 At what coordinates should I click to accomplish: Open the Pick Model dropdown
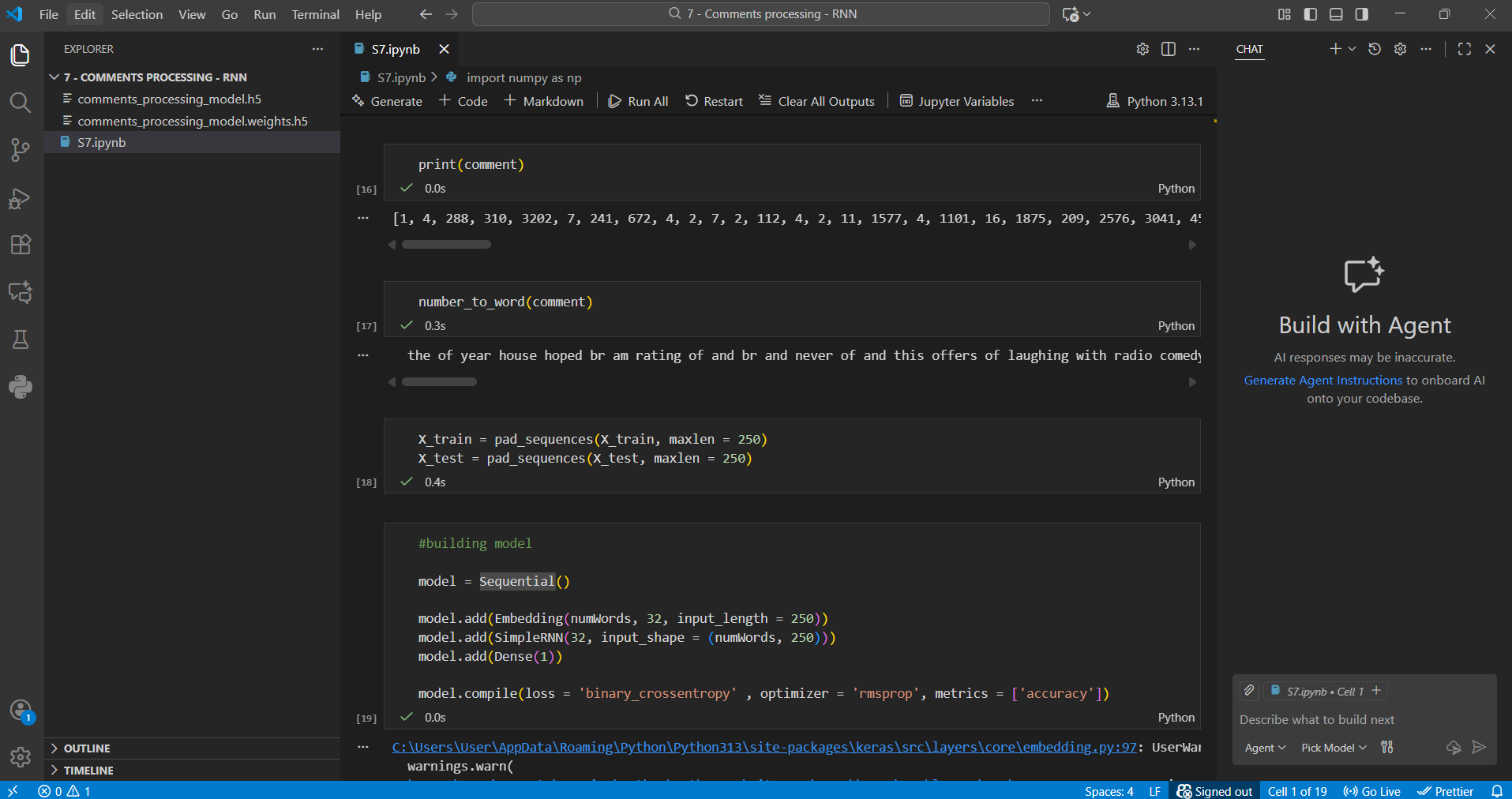(x=1333, y=748)
